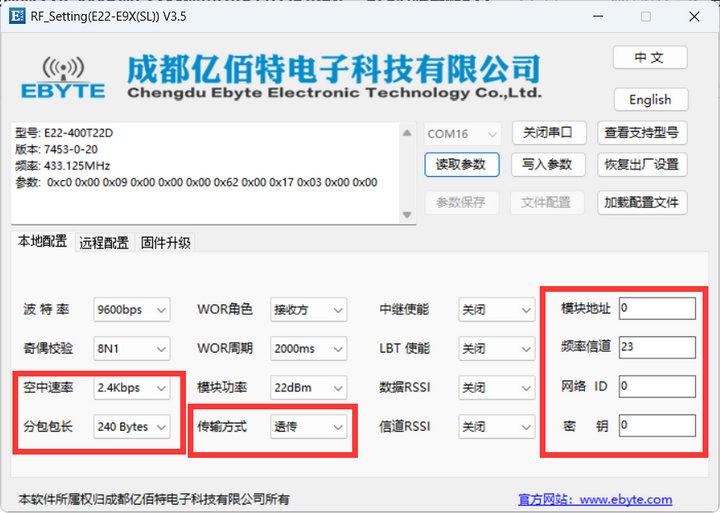
Task: Click the 参数 hex bytes line
Action: 196,182
